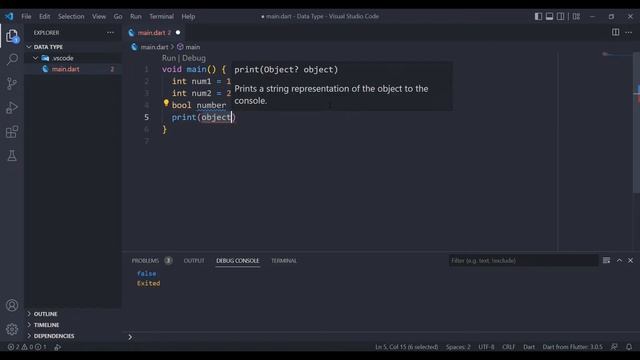Open the Selection menu
Image resolution: width=640 pixels, height=360 pixels.
tap(71, 16)
